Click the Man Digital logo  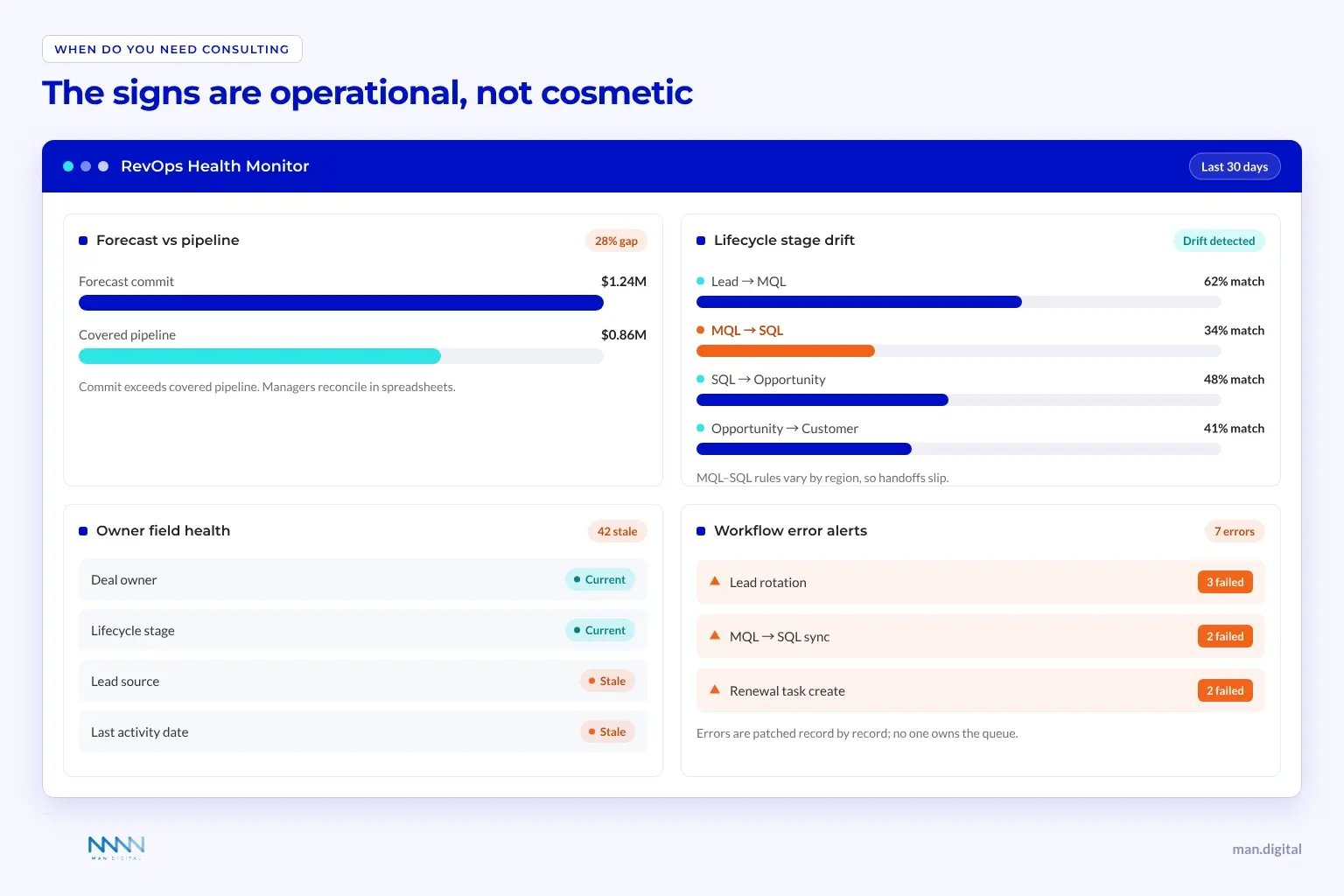point(116,847)
